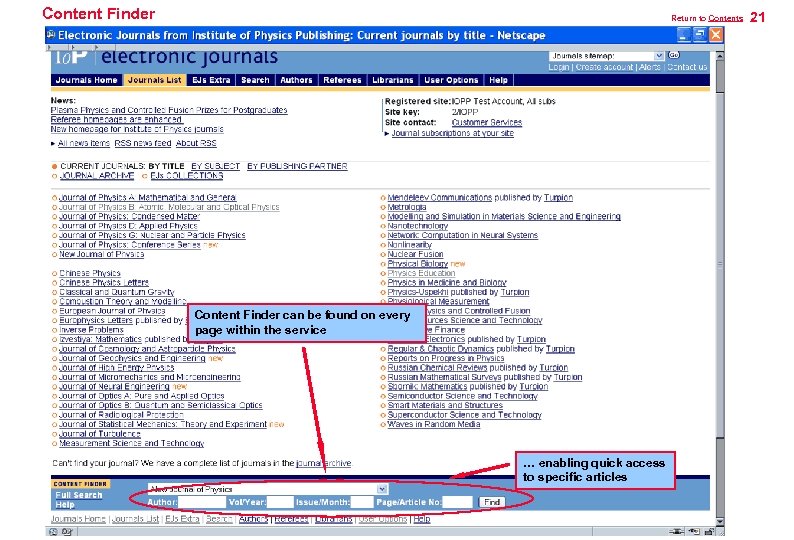Open the Chinese Physics Letters link
This screenshot has height=540, width=794.
(104, 283)
